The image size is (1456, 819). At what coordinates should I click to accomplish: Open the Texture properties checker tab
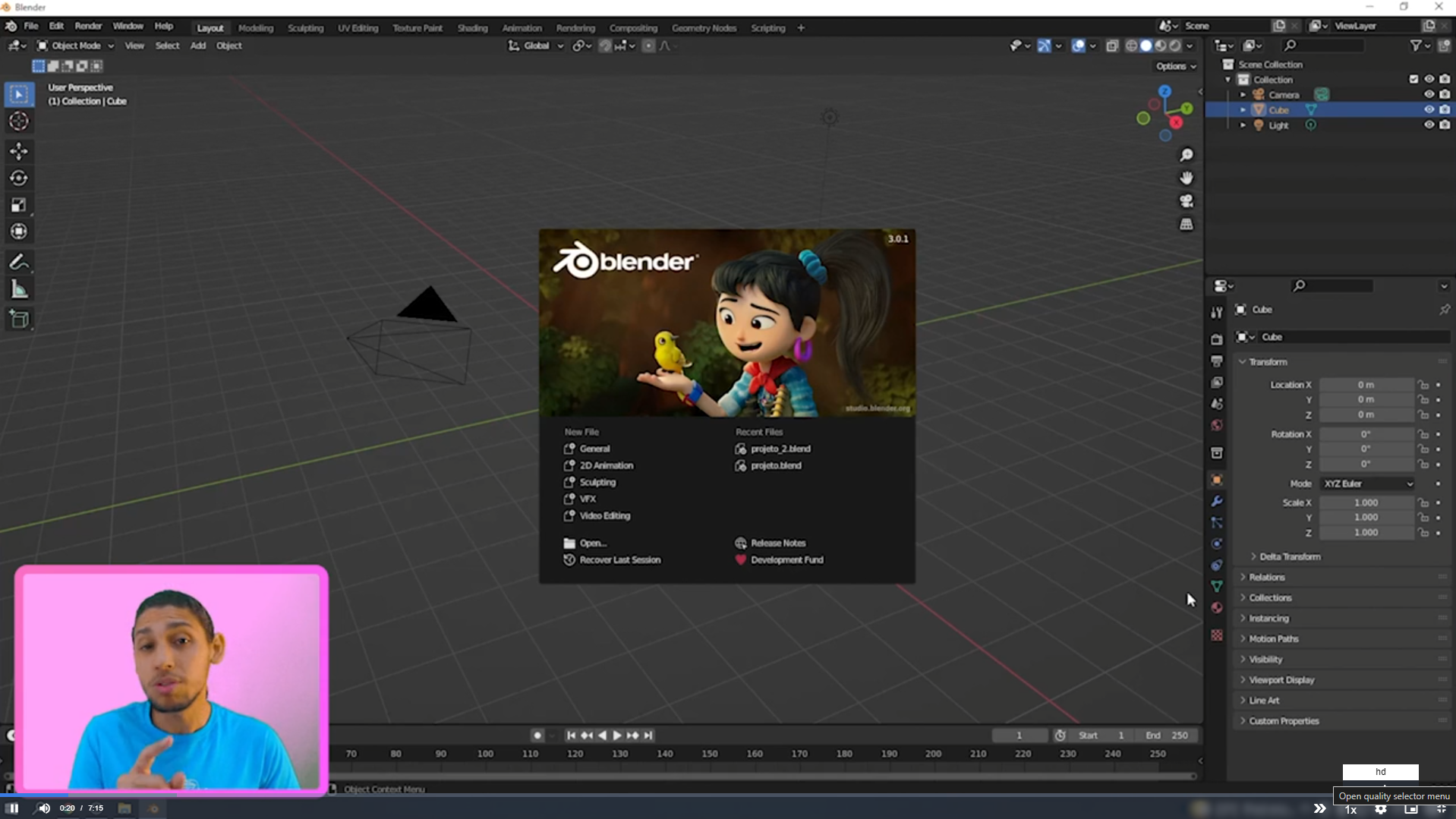coord(1217,635)
